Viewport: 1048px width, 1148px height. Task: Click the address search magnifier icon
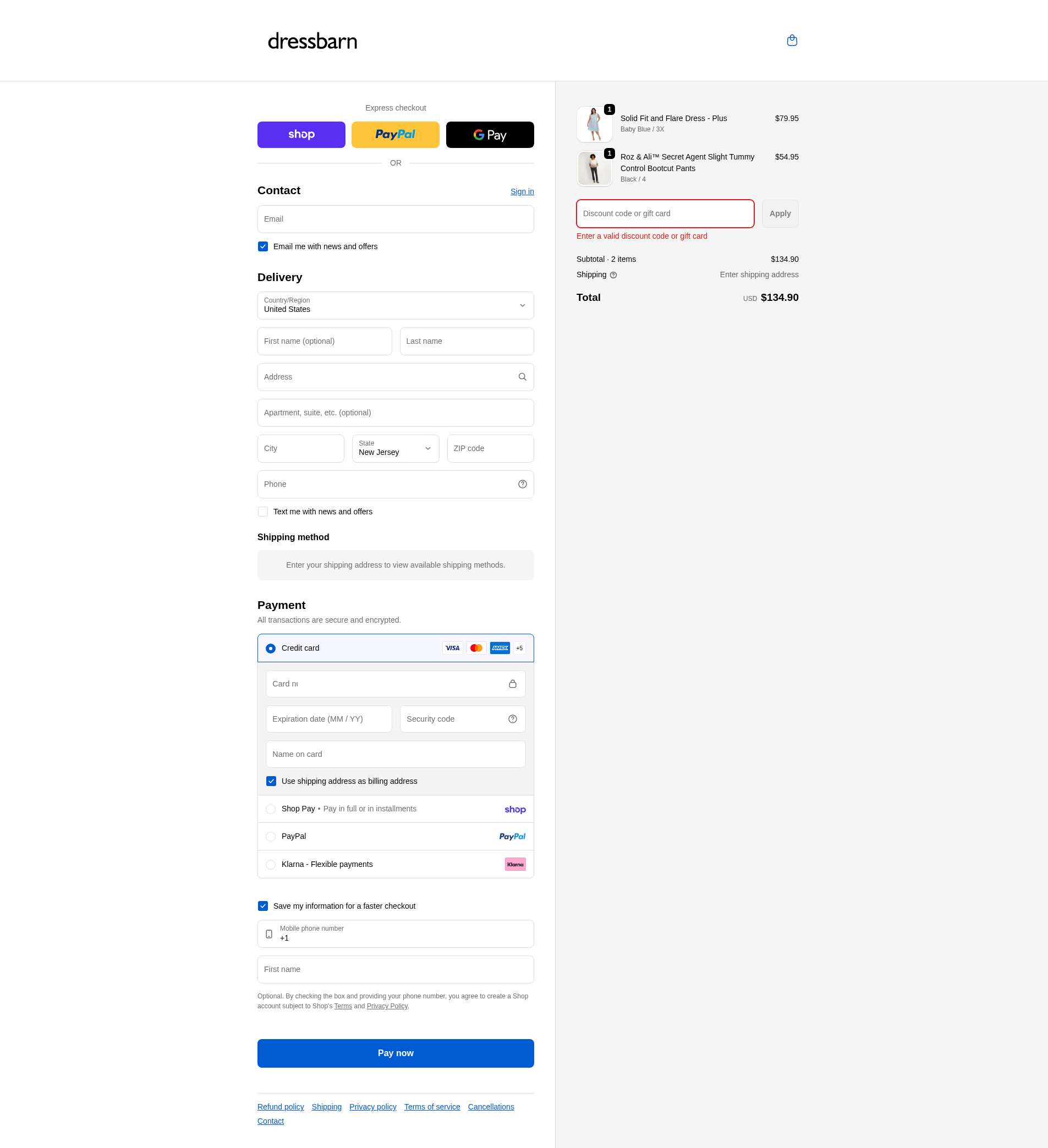[x=522, y=377]
